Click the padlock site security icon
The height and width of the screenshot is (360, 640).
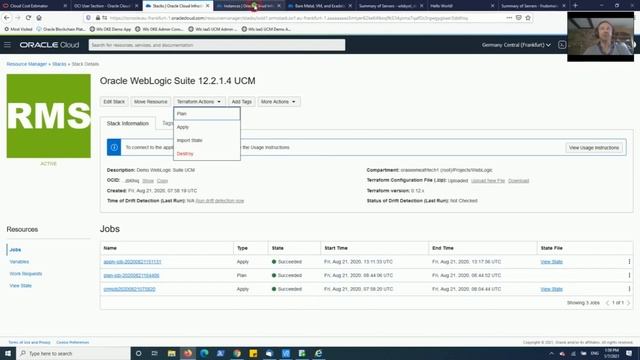pos(98,18)
